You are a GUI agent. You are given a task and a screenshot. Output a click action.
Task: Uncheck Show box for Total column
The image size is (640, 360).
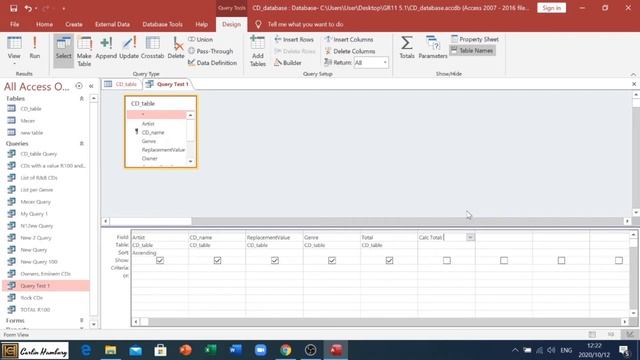tap(389, 260)
